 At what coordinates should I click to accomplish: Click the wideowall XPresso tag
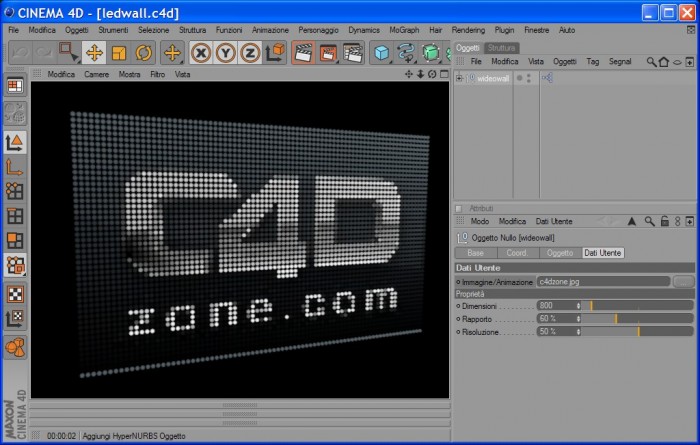point(547,78)
